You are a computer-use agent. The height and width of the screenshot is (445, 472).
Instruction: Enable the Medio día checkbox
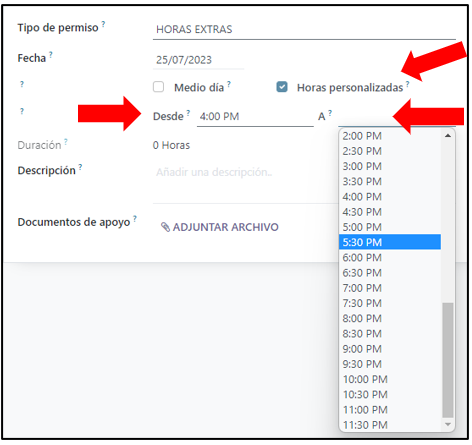point(158,87)
